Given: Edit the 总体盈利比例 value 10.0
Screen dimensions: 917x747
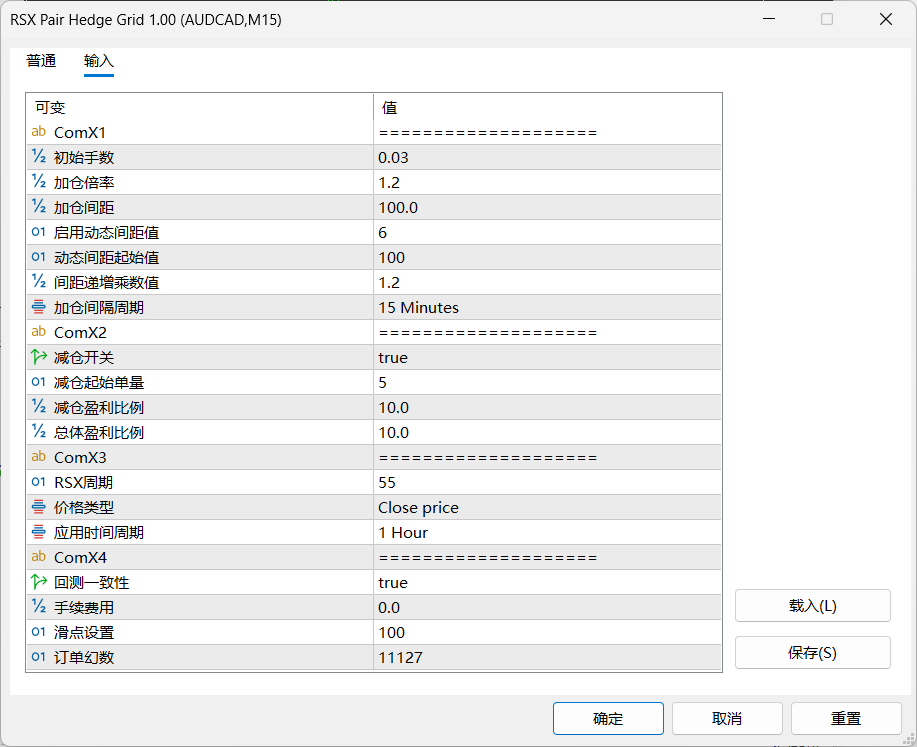Looking at the screenshot, I should click(547, 432).
